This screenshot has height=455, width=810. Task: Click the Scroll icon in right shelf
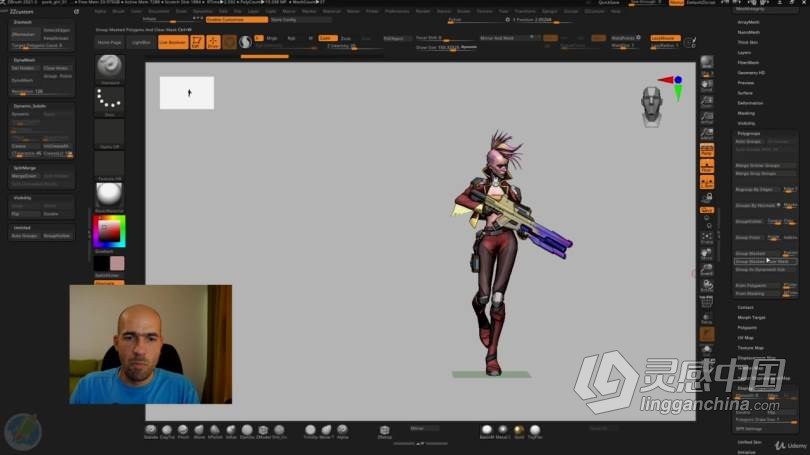[707, 85]
